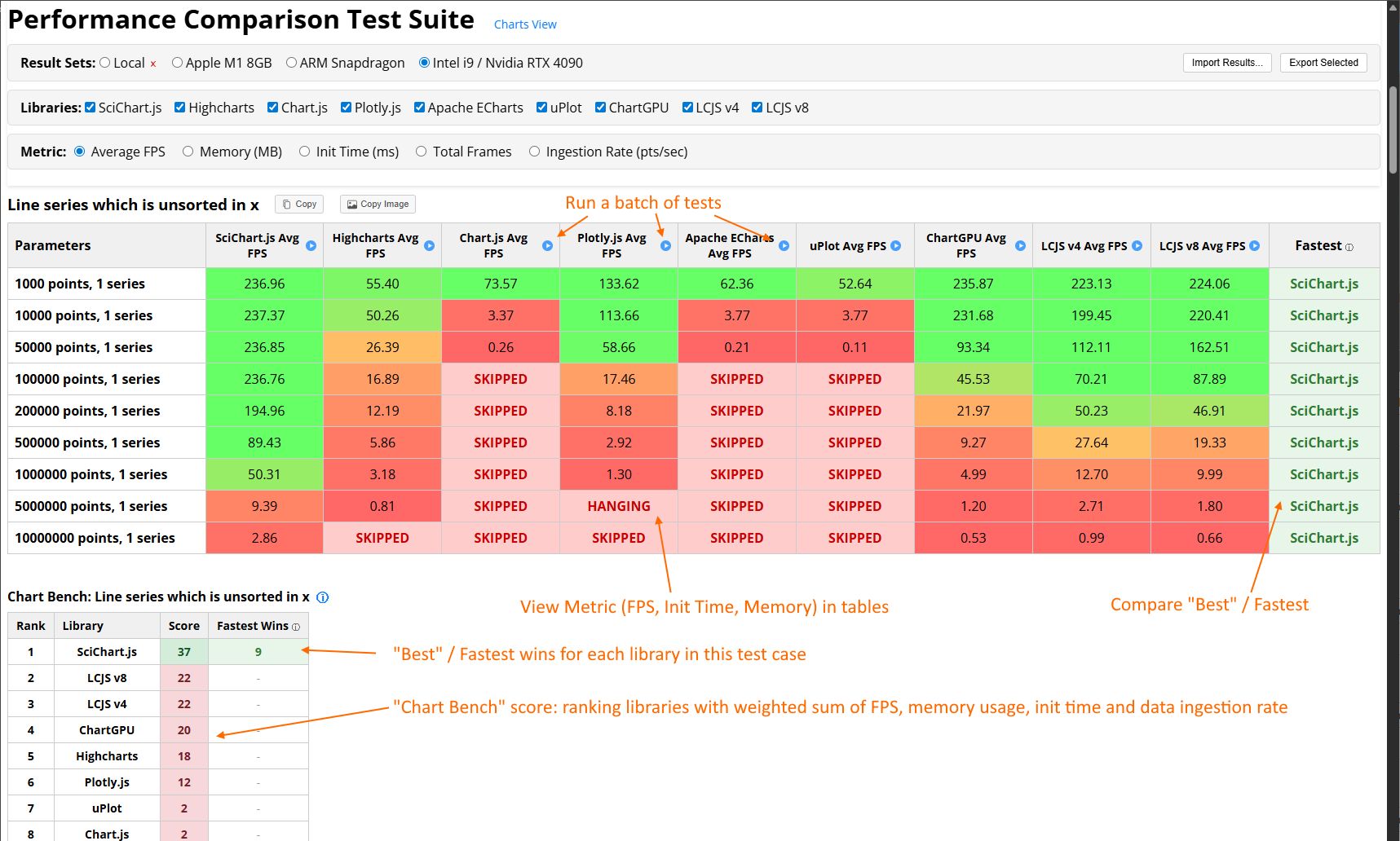Uncheck the uPlot library checkbox
The image size is (1400, 841).
[541, 108]
